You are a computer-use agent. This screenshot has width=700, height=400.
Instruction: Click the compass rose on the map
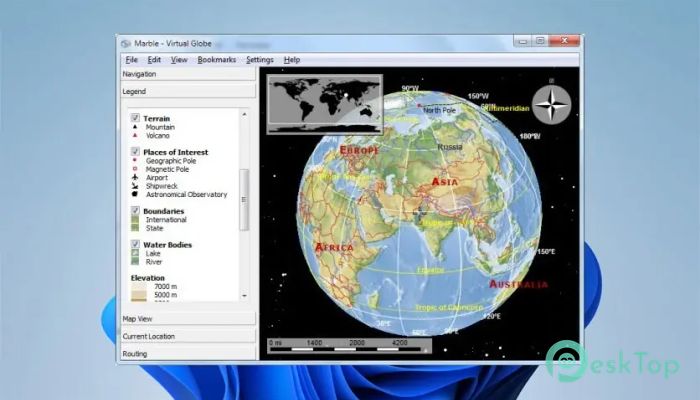552,105
